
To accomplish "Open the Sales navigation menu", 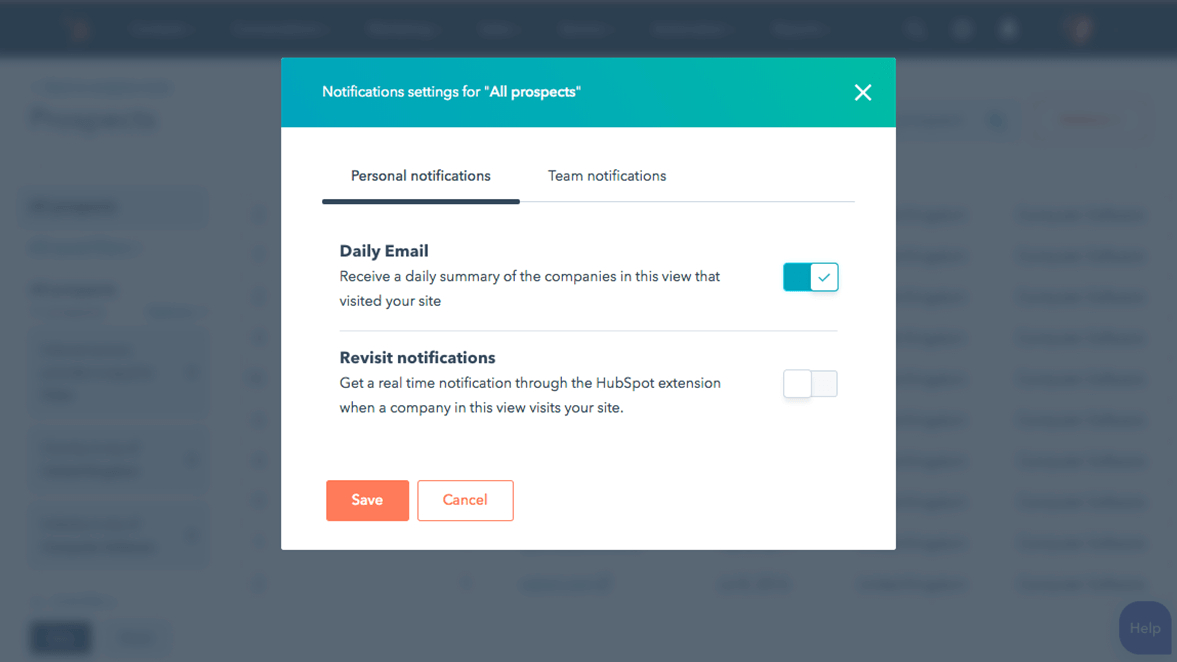I will (x=499, y=29).
